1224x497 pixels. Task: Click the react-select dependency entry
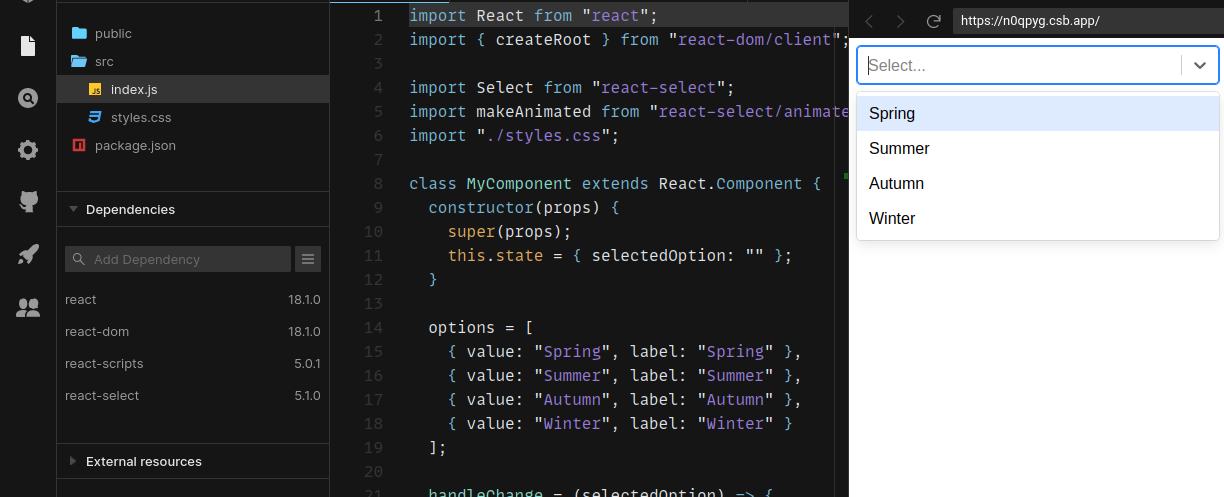click(193, 395)
